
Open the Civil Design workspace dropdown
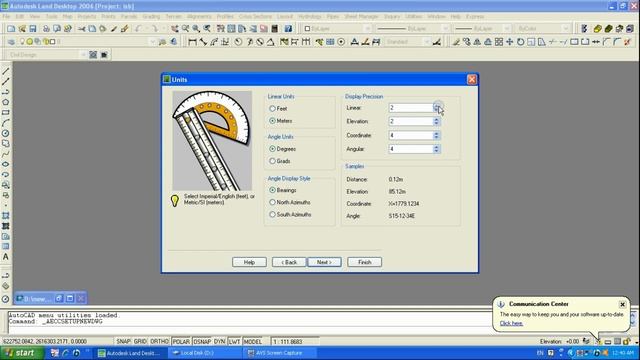click(83, 55)
